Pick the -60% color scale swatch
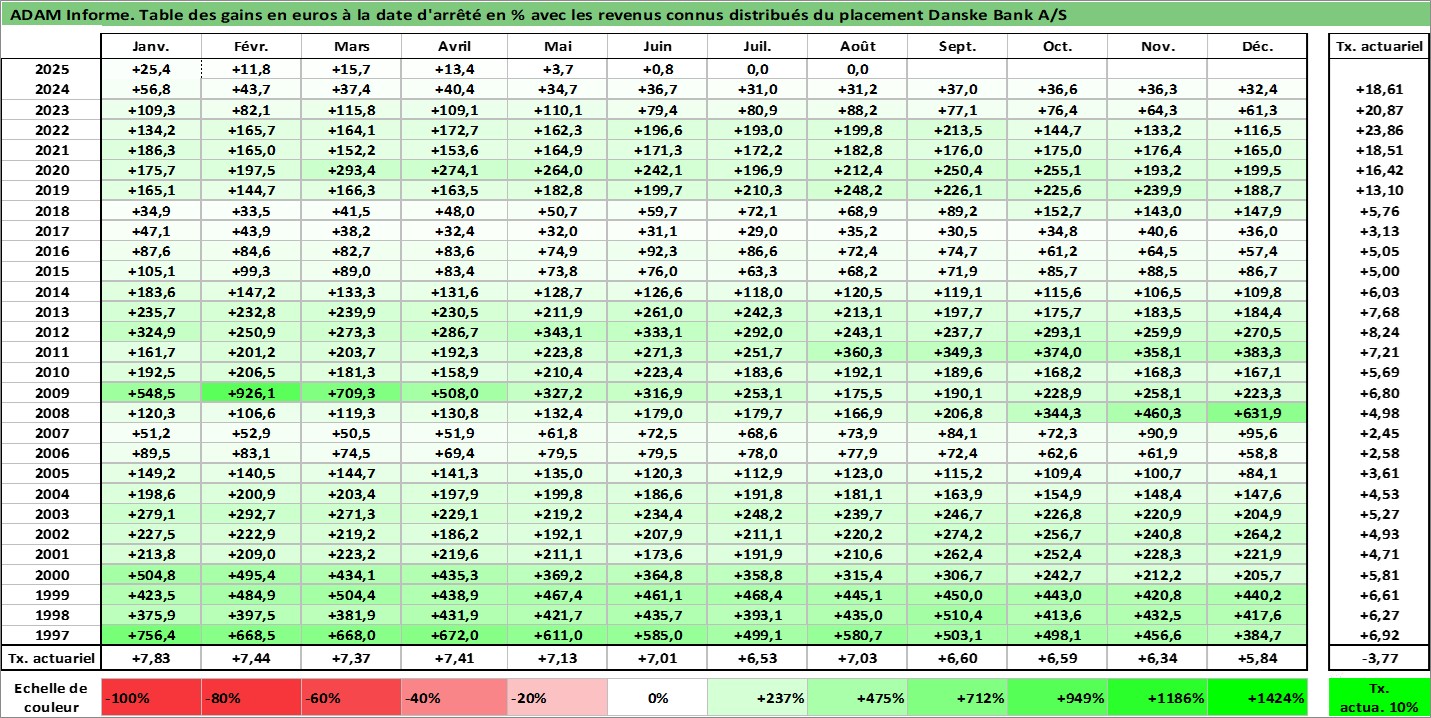This screenshot has height=718, width=1431. [352, 698]
